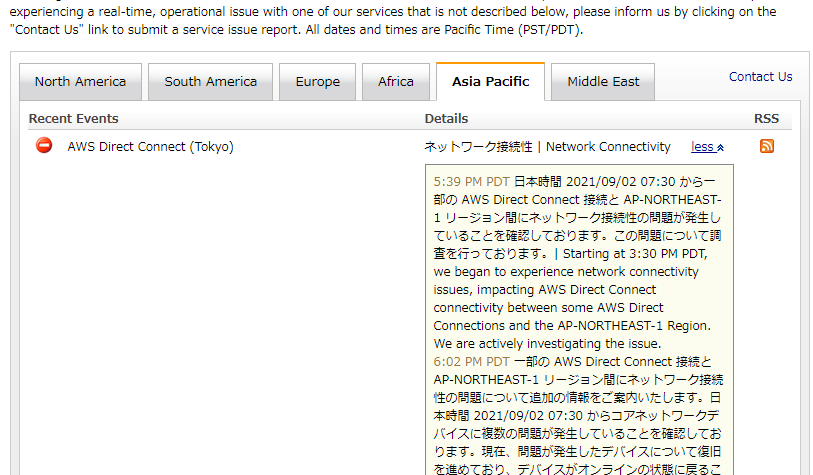Open the RSS feed icon for Direct Connect Tokyo
The width and height of the screenshot is (813, 475).
click(766, 146)
